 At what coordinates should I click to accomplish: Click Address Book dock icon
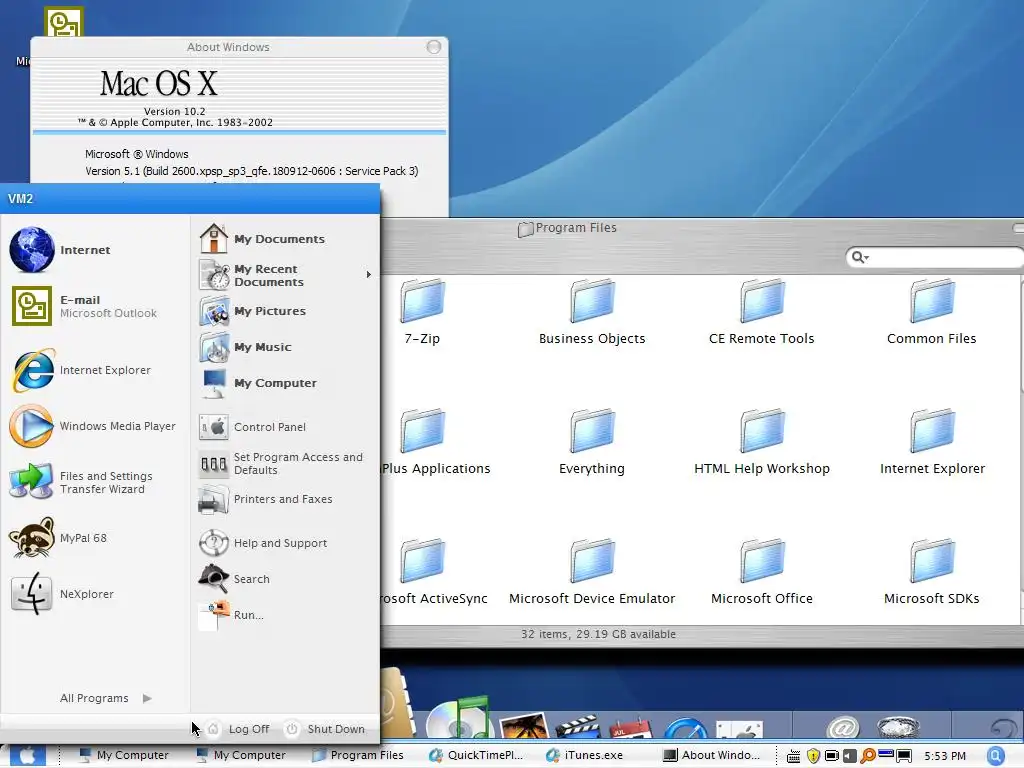click(x=396, y=704)
